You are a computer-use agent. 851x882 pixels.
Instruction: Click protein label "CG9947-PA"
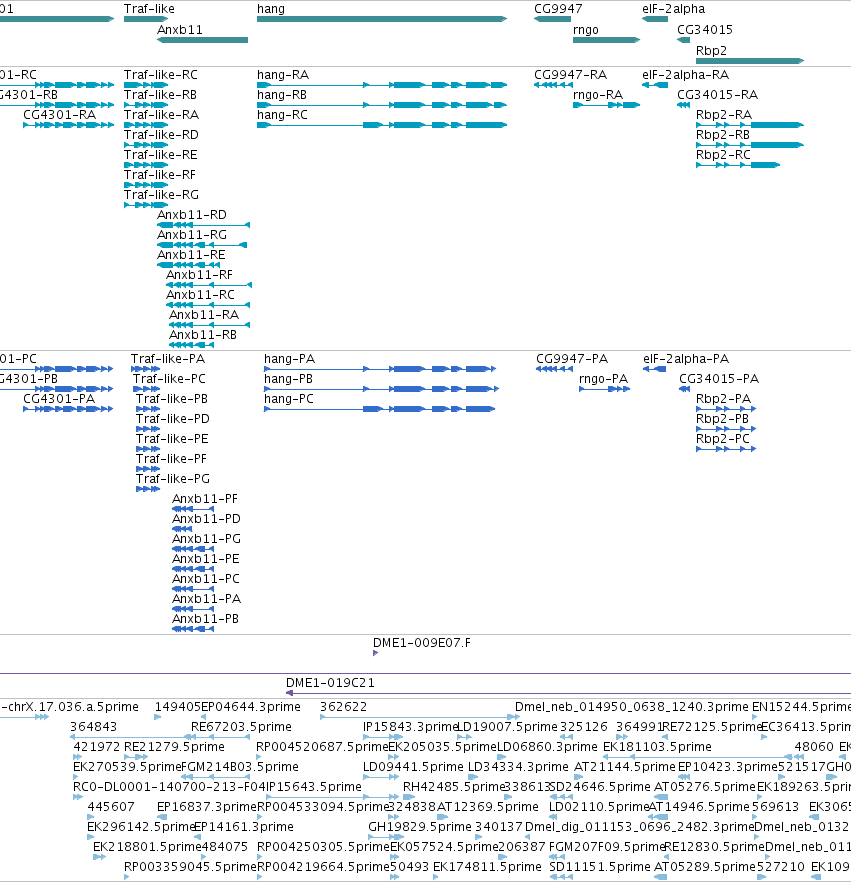[x=572, y=359]
